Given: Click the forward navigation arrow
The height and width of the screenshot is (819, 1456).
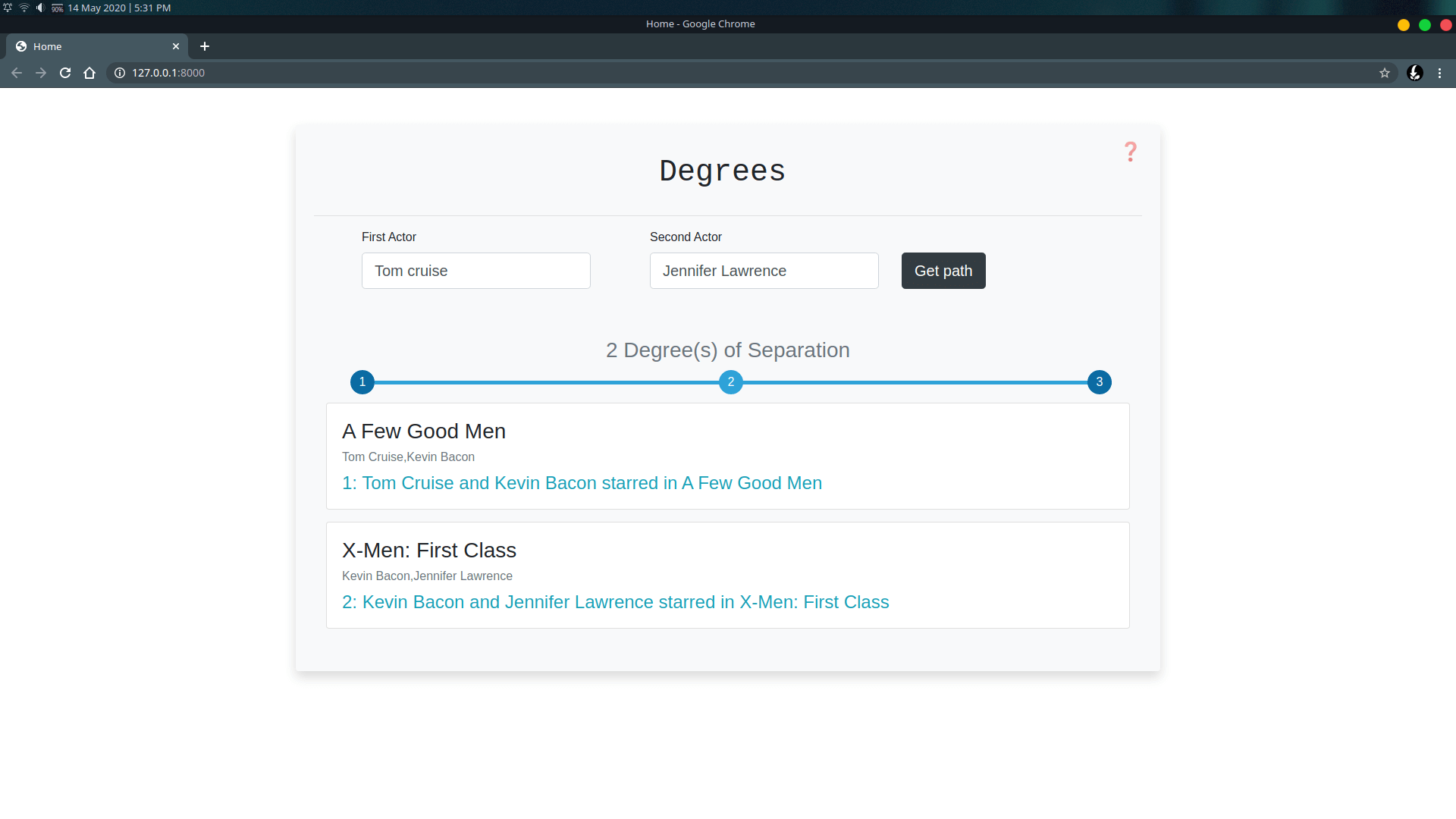Looking at the screenshot, I should [x=40, y=72].
